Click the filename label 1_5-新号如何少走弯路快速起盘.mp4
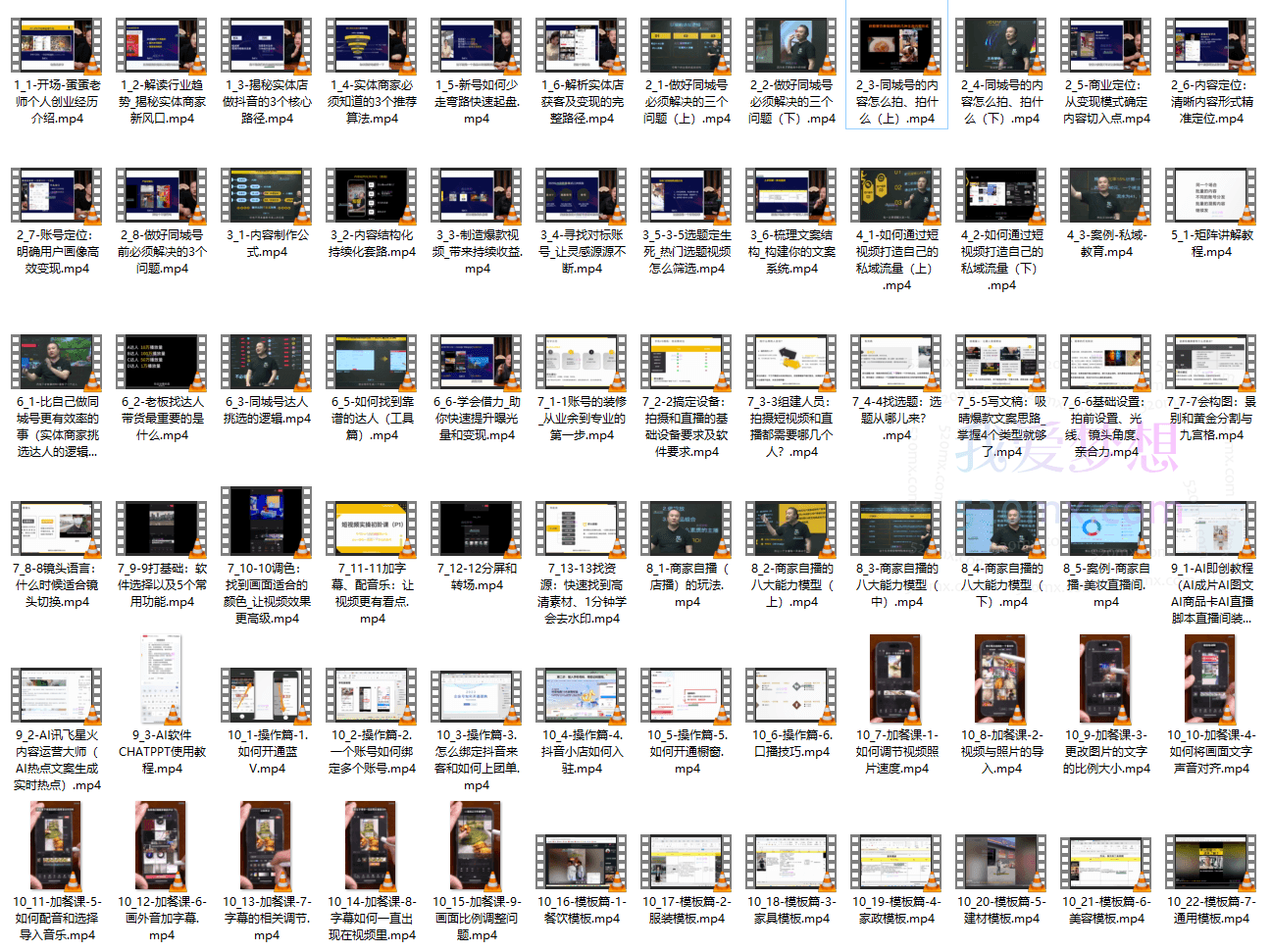The width and height of the screenshot is (1272, 952). [477, 102]
